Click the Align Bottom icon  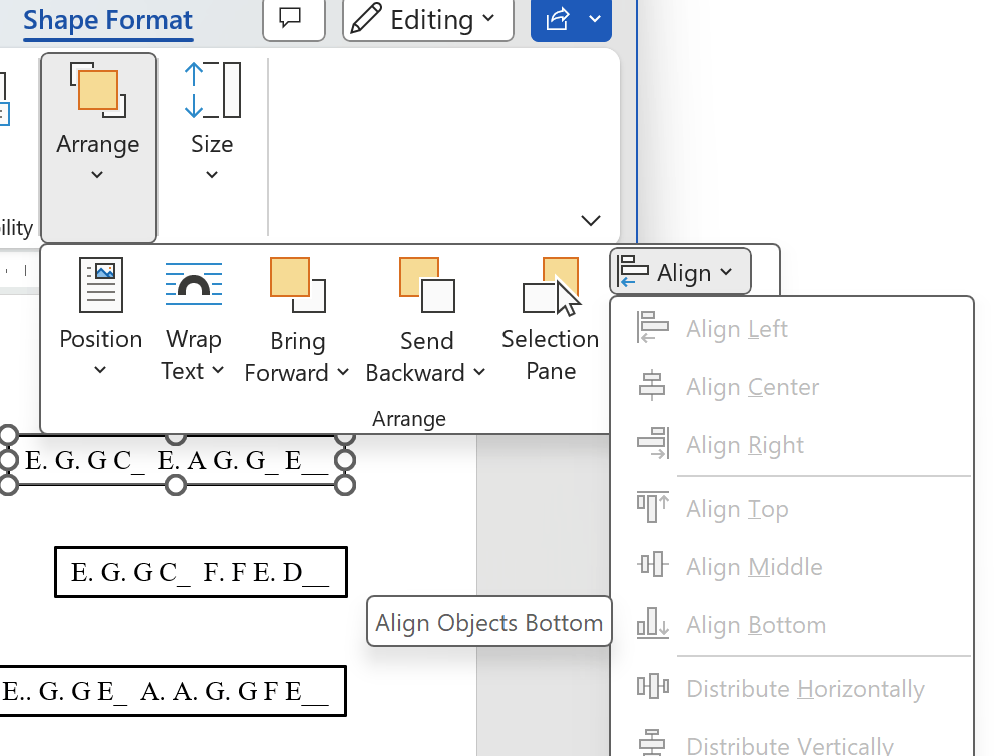651,623
